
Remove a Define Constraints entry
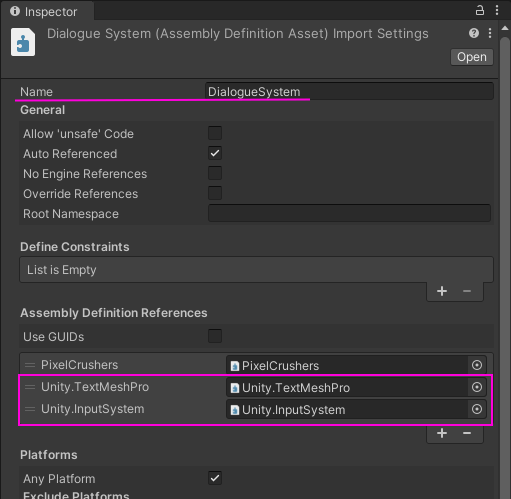(467, 291)
